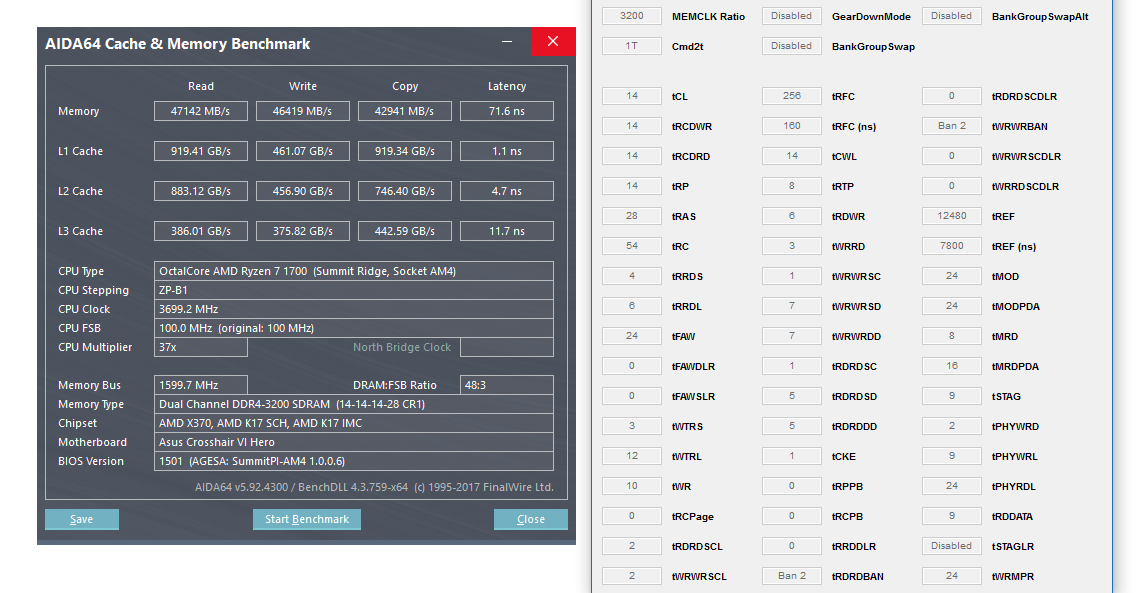Click tRAS value box showing 28
Viewport: 1143px width, 593px height.
coord(632,216)
